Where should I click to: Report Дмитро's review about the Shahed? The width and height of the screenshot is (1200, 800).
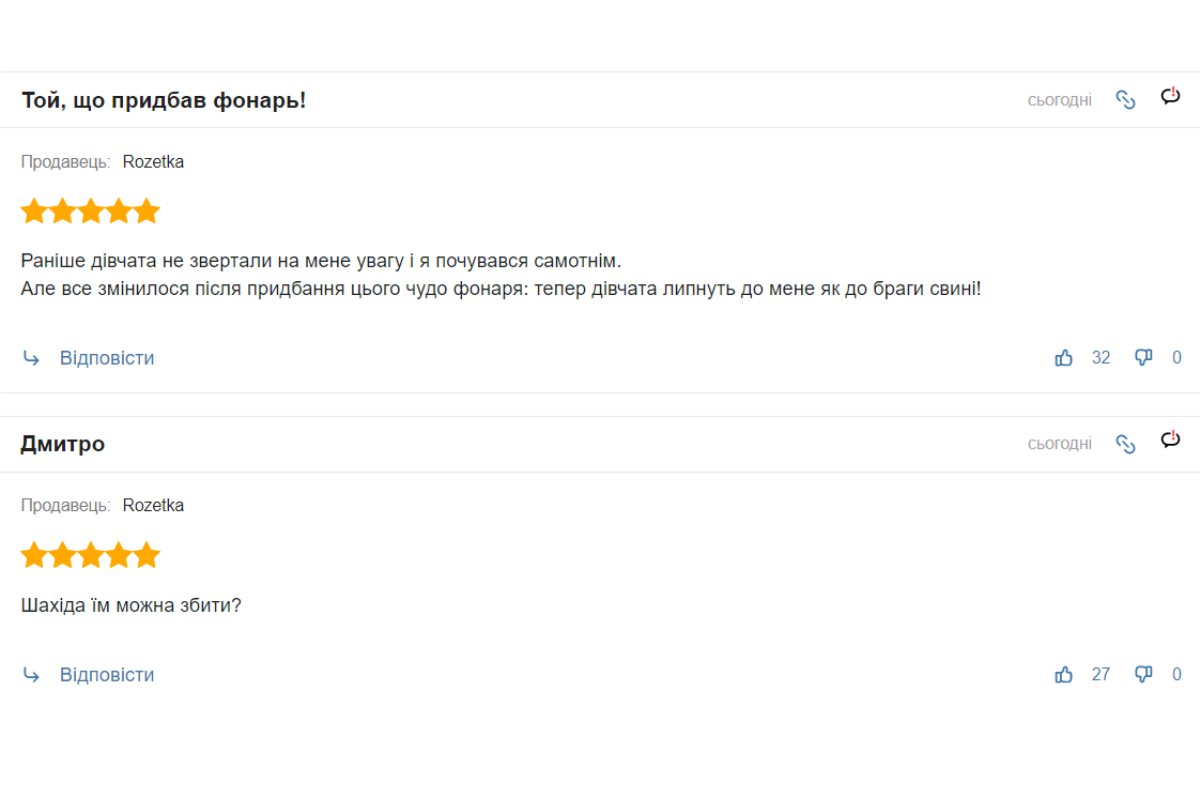[1170, 441]
